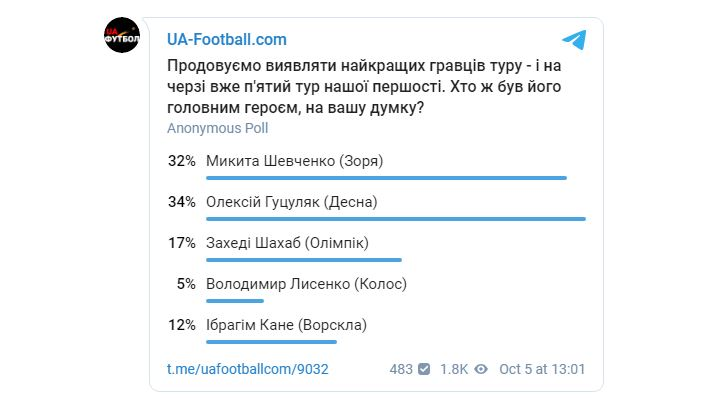Click the 483 votes count
This screenshot has width=702, height=398.
401,369
